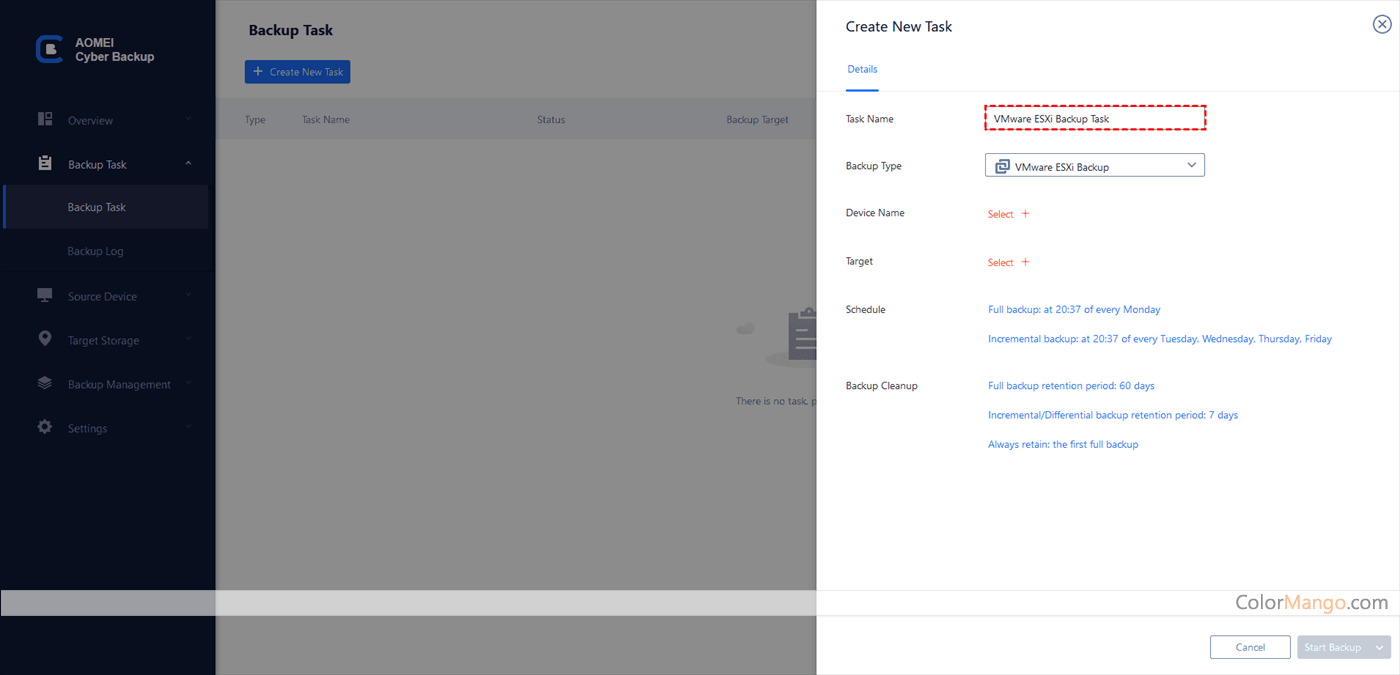Collapse the Backup Task sidebar section

click(188, 164)
